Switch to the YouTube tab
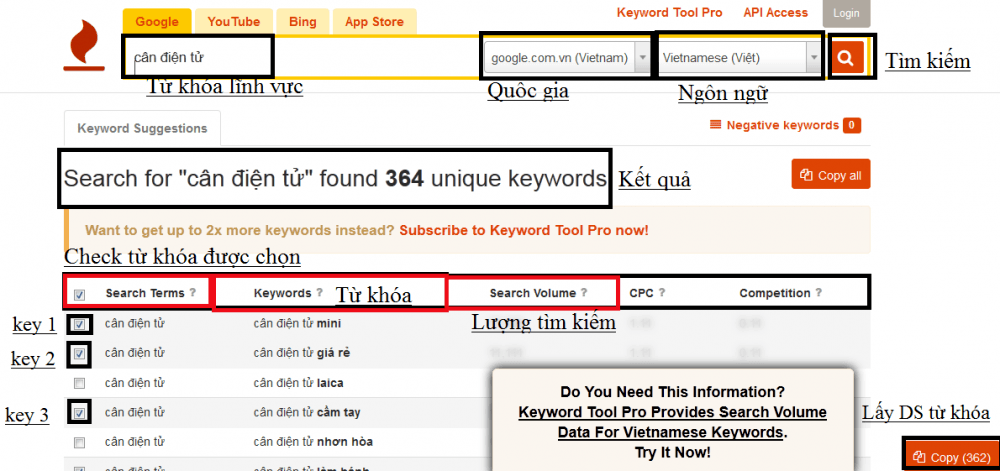 pos(234,22)
